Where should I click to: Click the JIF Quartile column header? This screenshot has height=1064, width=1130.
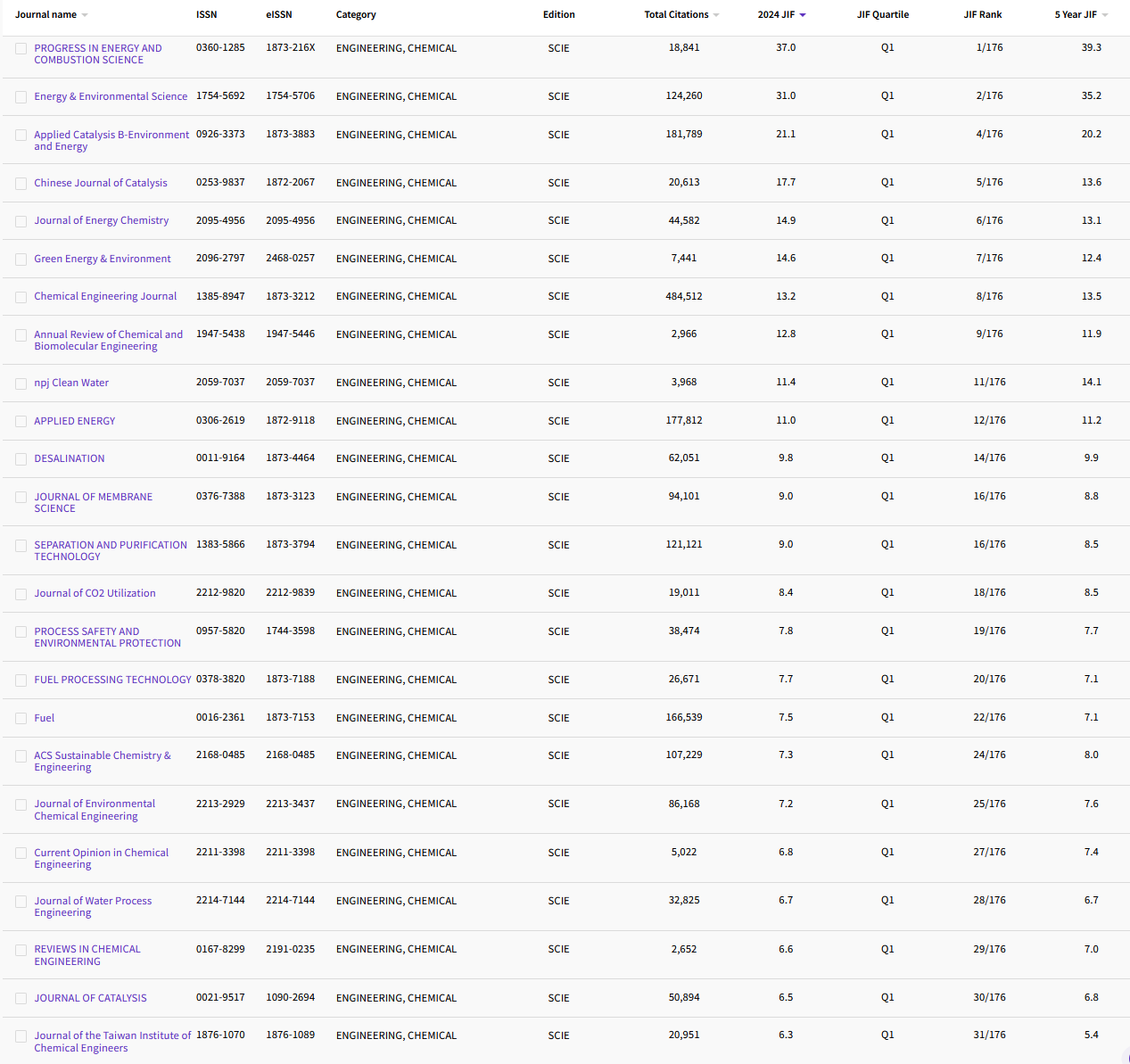[883, 14]
